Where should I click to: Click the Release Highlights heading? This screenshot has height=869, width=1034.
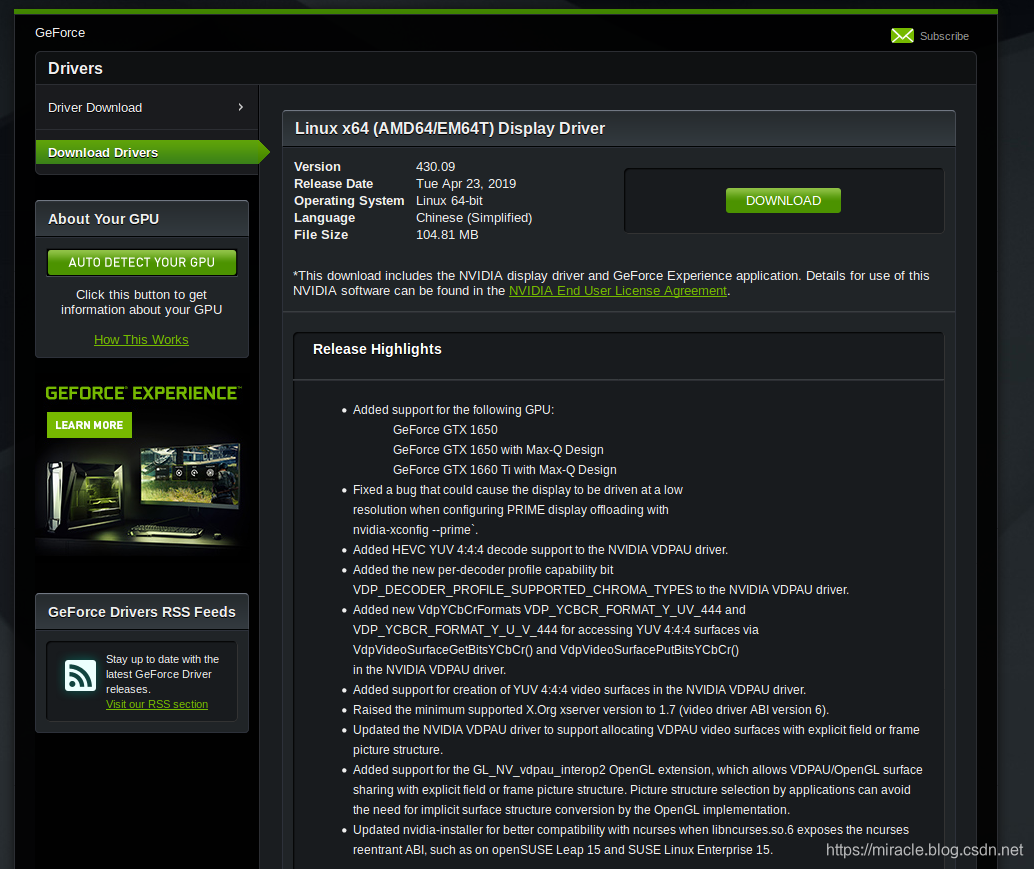tap(377, 349)
